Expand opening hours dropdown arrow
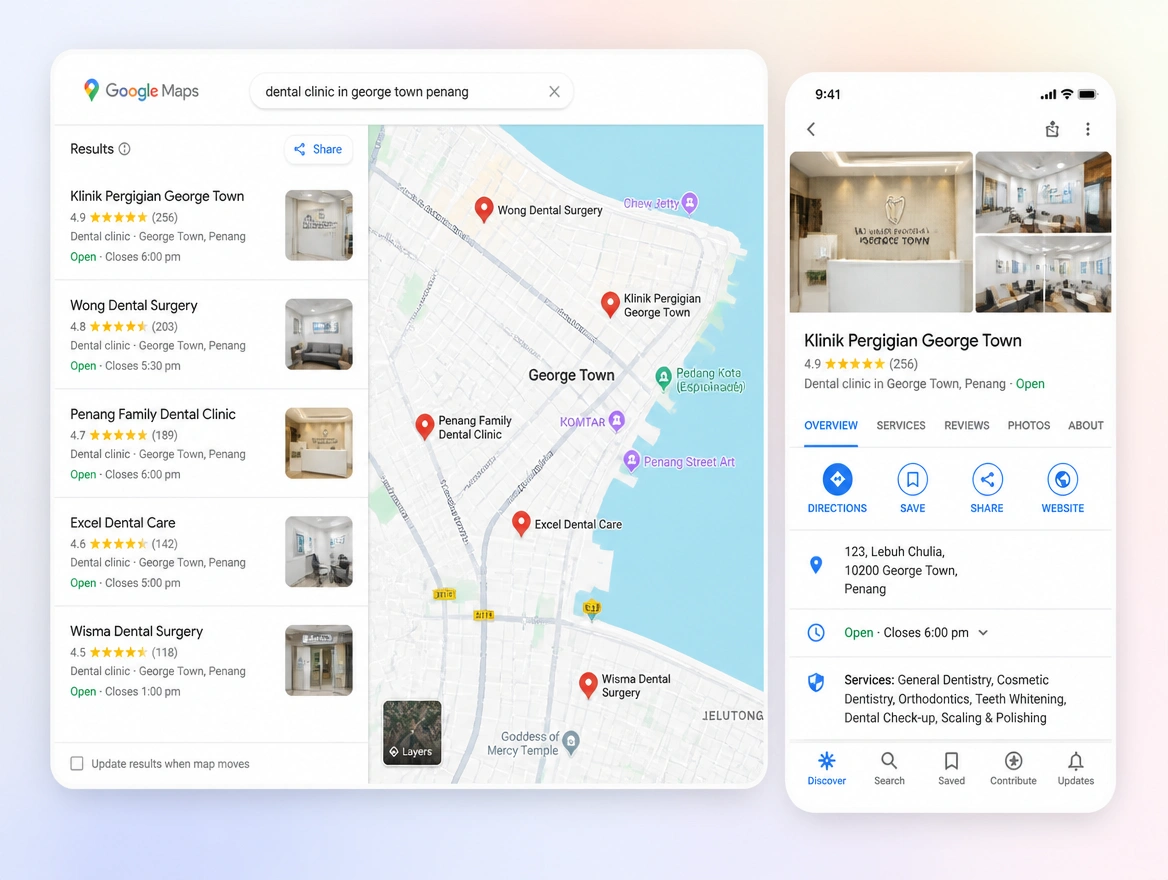This screenshot has height=880, width=1168. [983, 633]
